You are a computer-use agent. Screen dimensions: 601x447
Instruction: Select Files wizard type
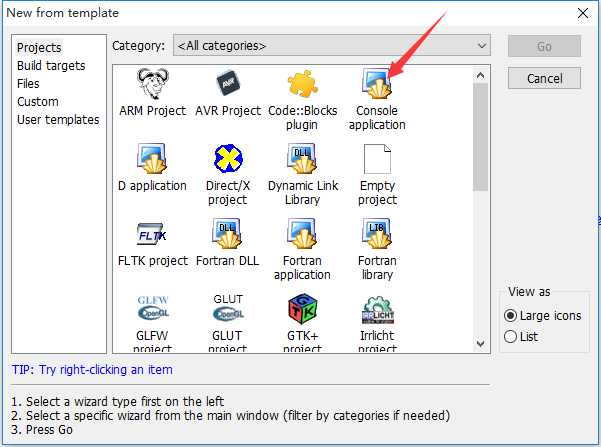(28, 84)
